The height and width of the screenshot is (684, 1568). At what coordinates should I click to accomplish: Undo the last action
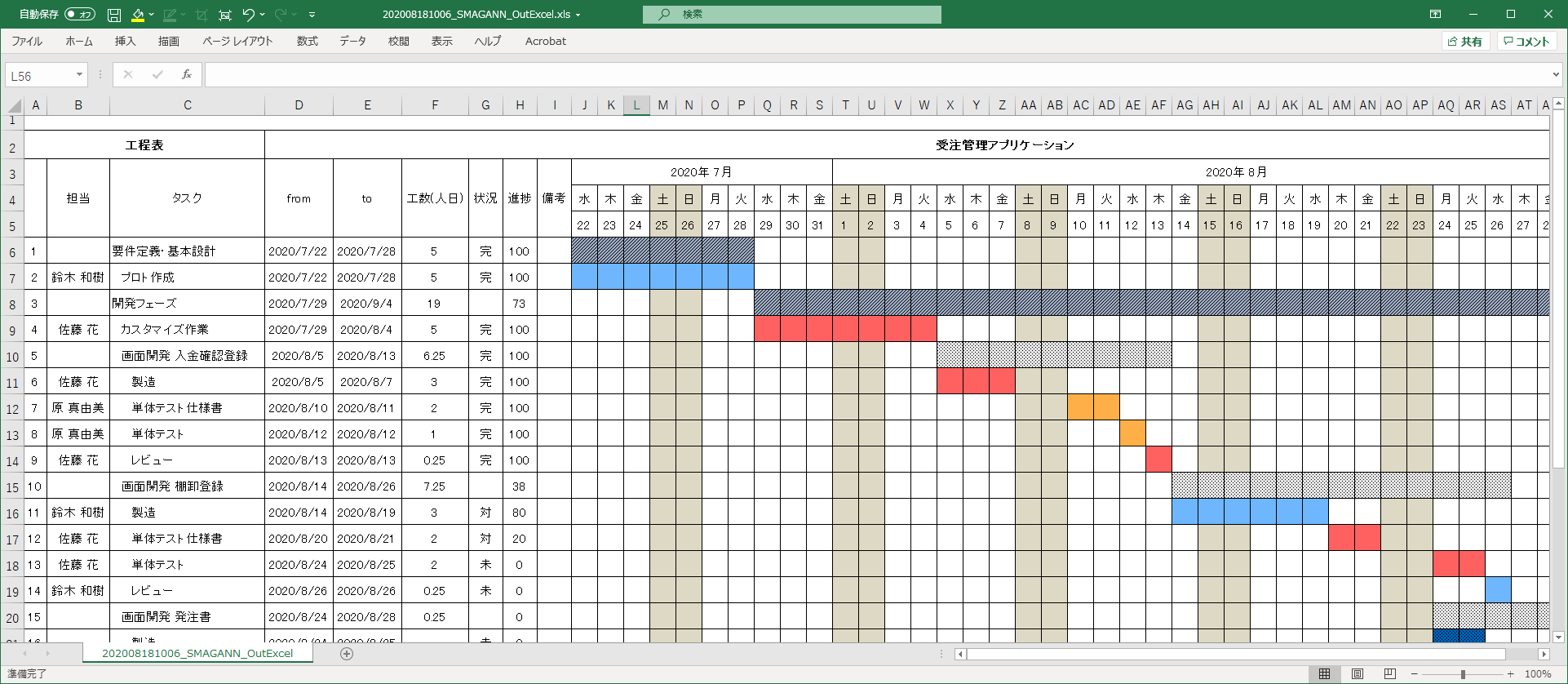coord(249,15)
